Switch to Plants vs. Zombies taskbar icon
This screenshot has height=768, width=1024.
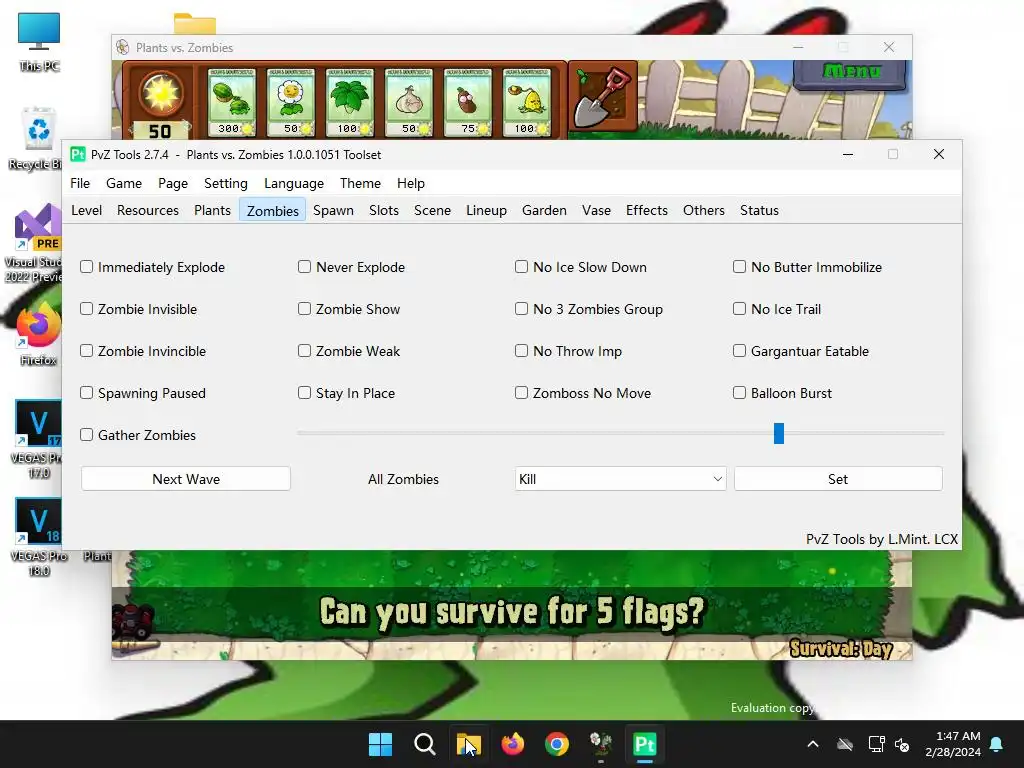coord(601,744)
